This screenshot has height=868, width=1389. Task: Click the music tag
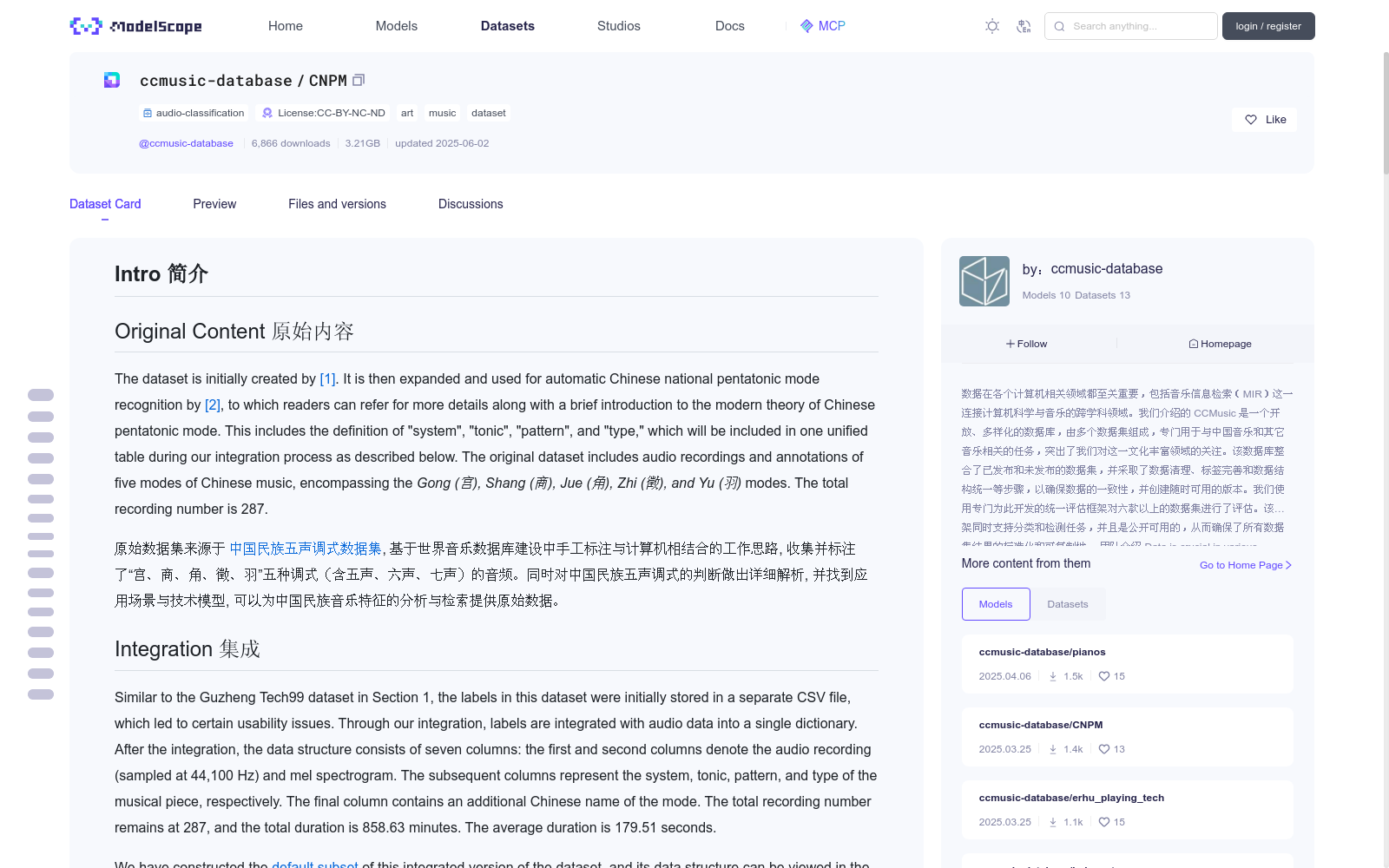click(442, 113)
